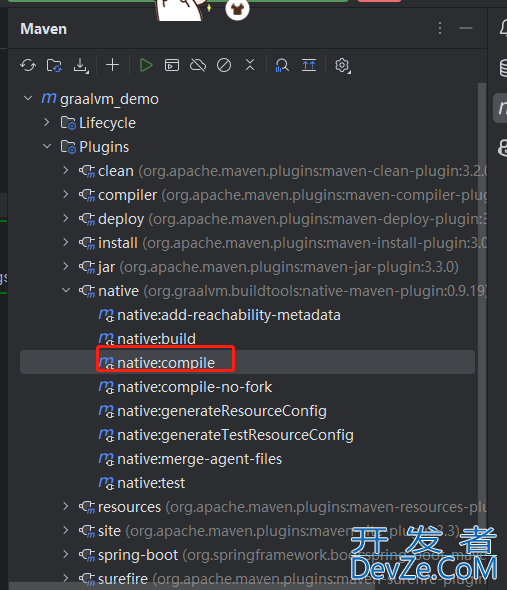Open Maven panel options menu
This screenshot has width=507, height=590.
[440, 28]
